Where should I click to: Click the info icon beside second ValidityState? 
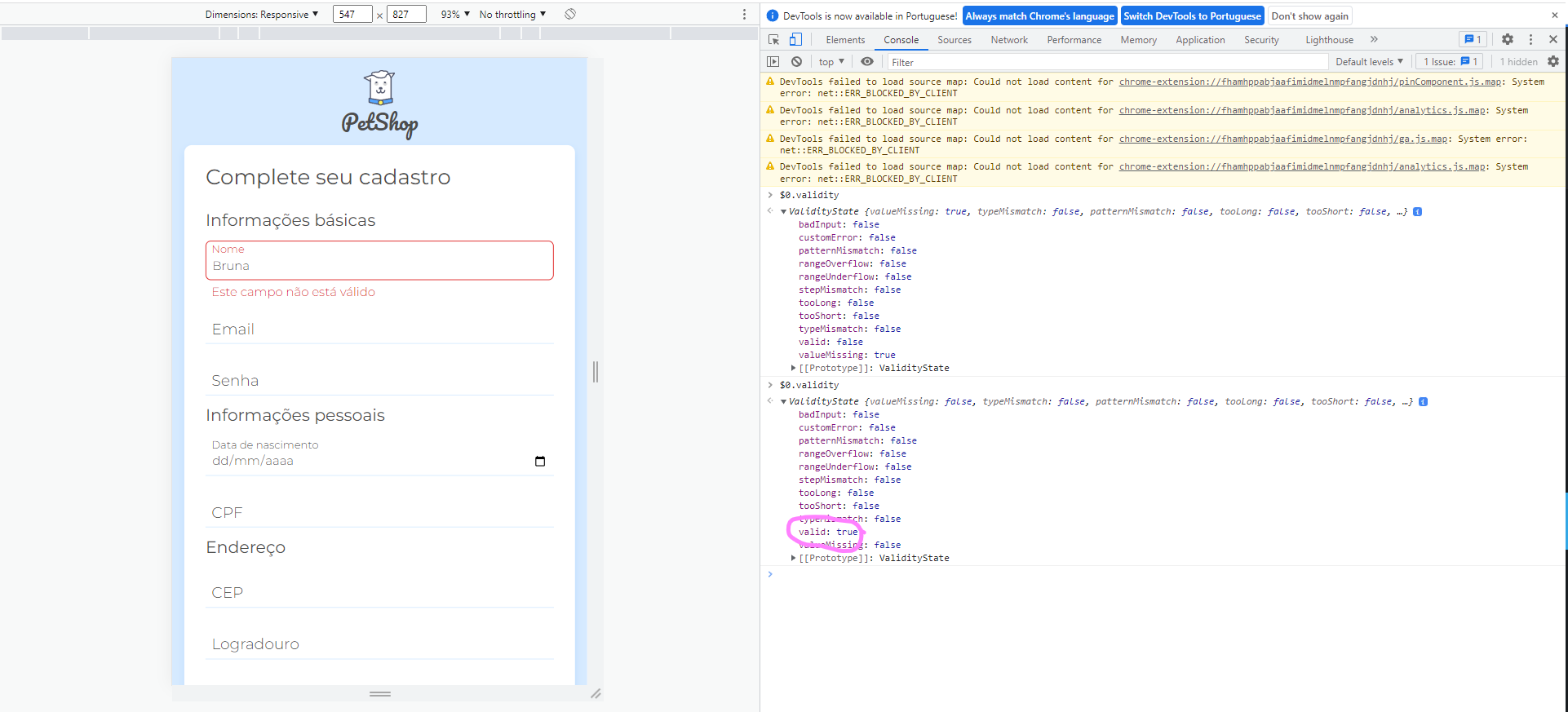(x=1424, y=402)
